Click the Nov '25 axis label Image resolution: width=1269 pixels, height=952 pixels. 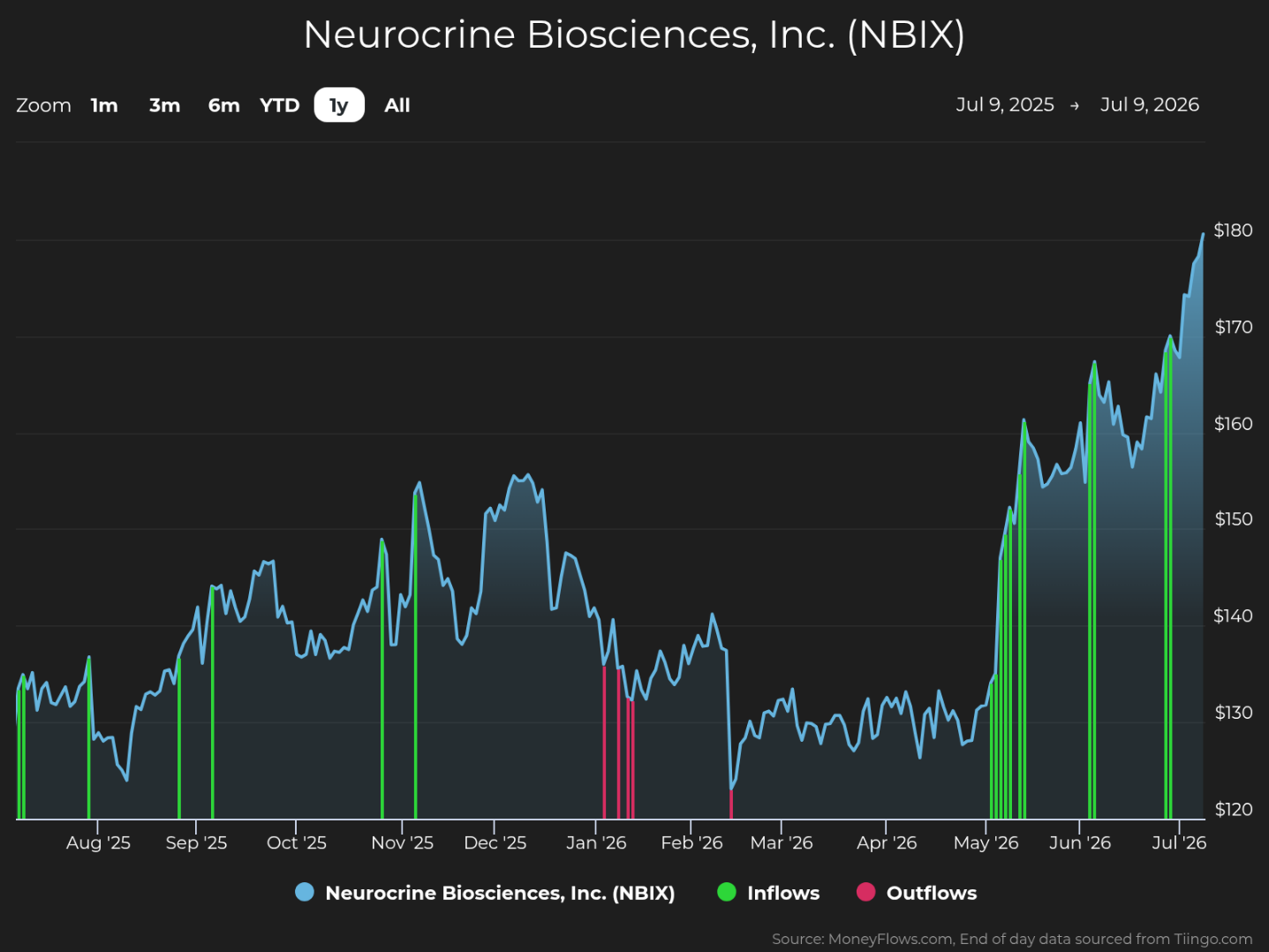click(x=402, y=843)
